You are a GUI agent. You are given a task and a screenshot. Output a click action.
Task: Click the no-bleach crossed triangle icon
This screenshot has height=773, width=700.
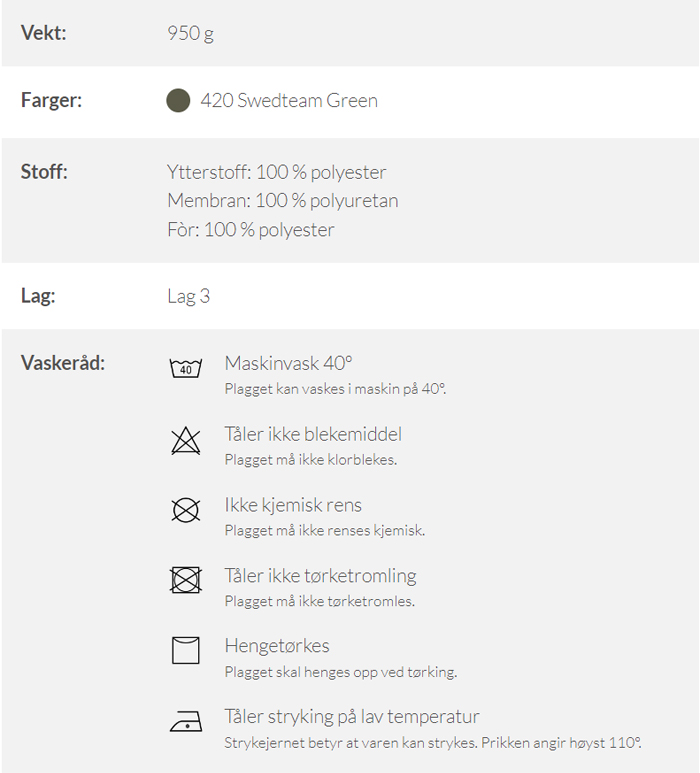(x=186, y=441)
